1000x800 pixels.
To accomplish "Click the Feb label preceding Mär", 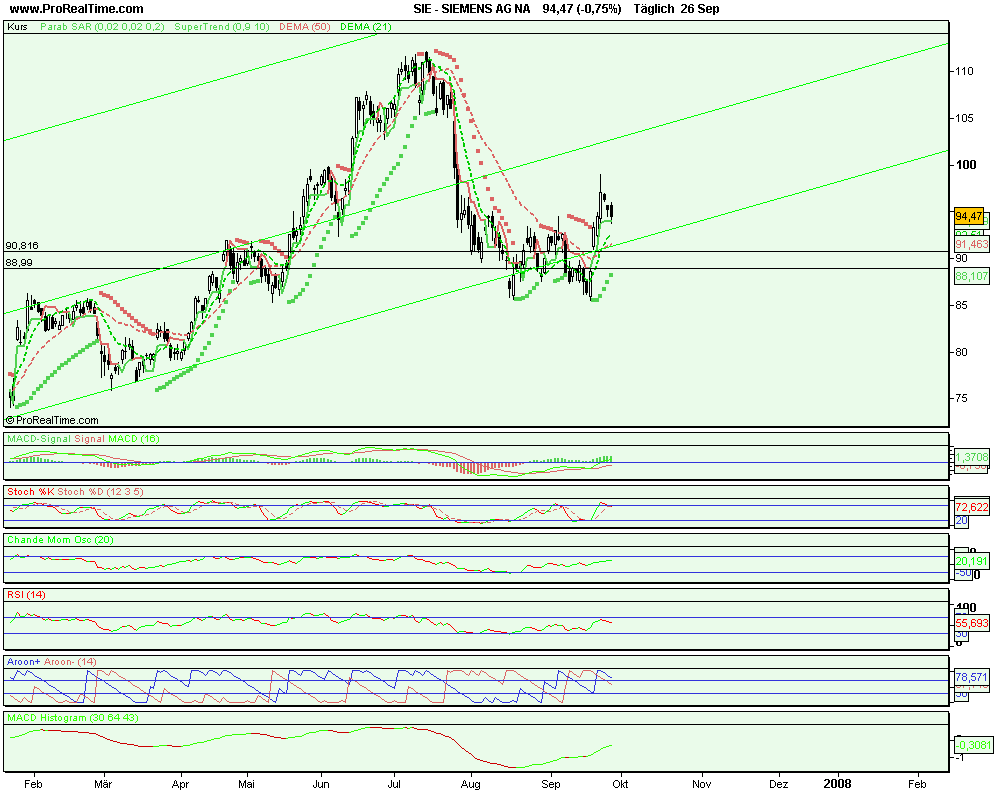I will (x=33, y=784).
